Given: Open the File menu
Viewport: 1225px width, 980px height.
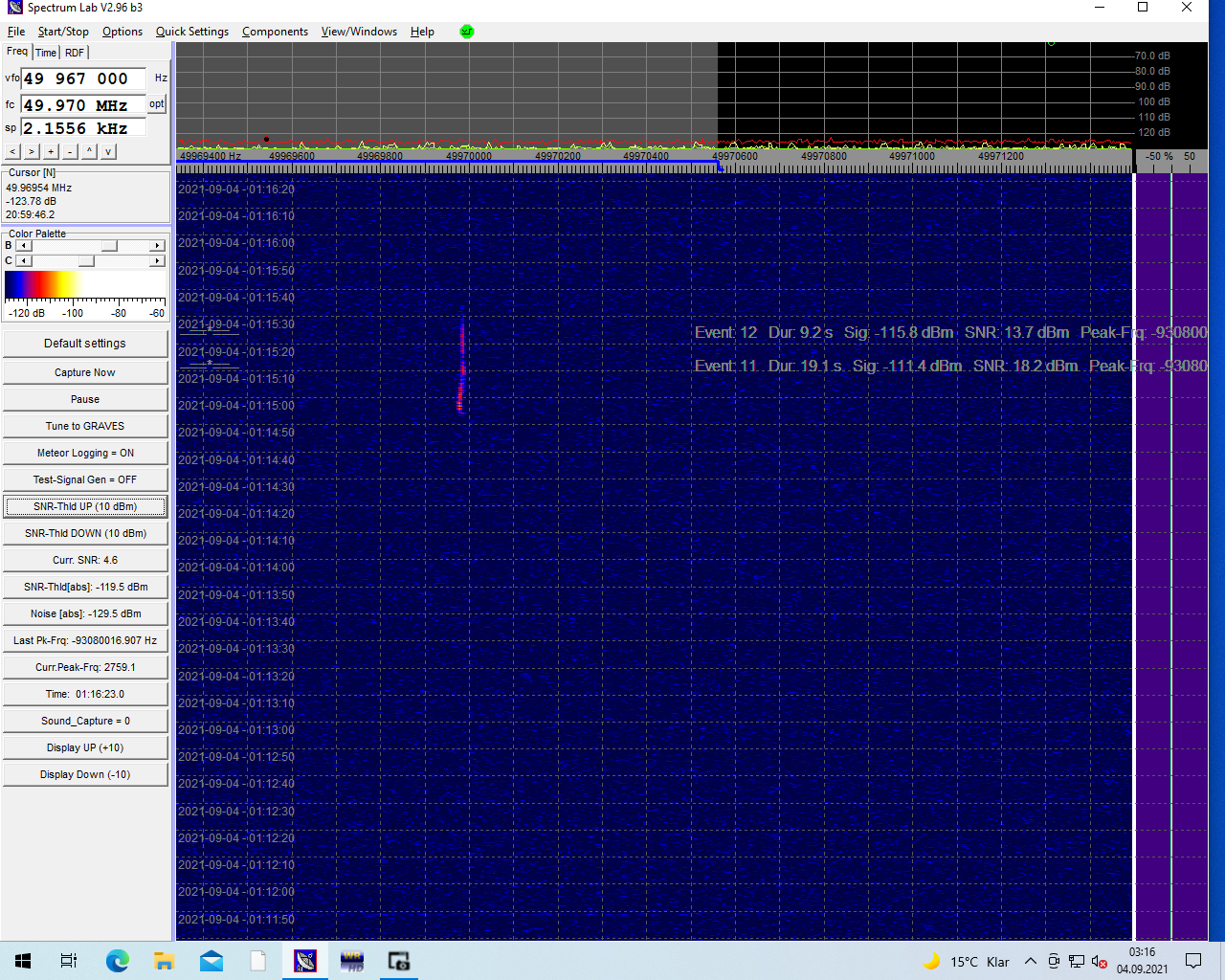Looking at the screenshot, I should point(16,32).
